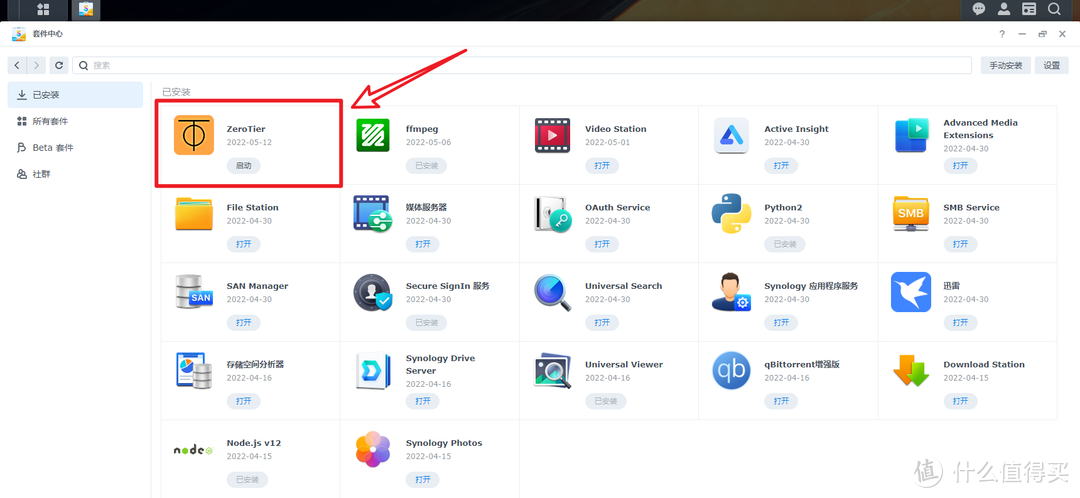This screenshot has height=498, width=1080.
Task: Open the user account menu
Action: coord(1004,10)
